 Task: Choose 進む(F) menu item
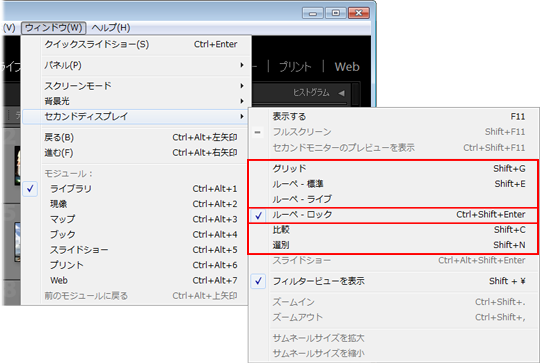tap(136, 153)
